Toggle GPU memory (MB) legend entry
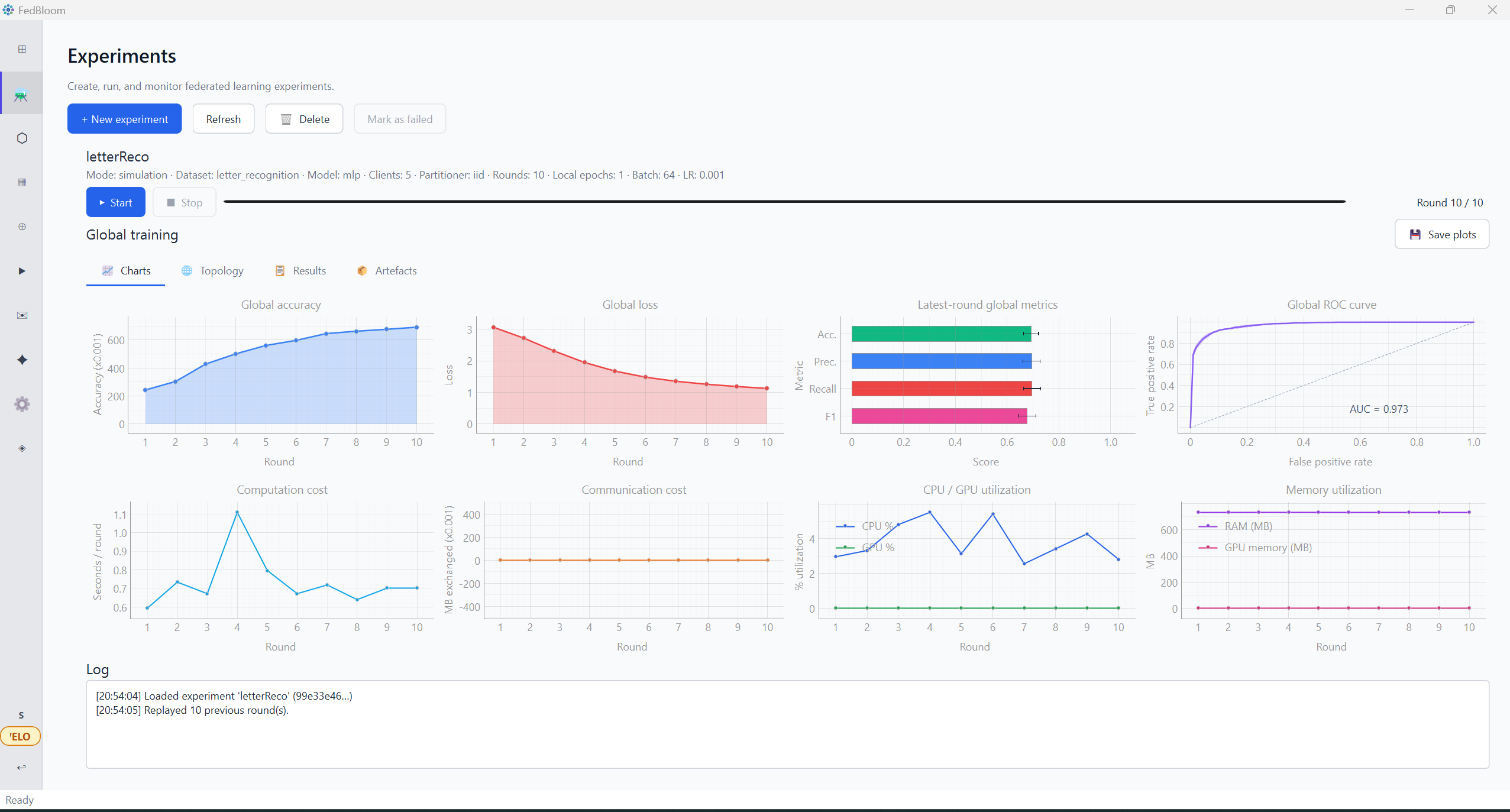 pyautogui.click(x=1254, y=547)
